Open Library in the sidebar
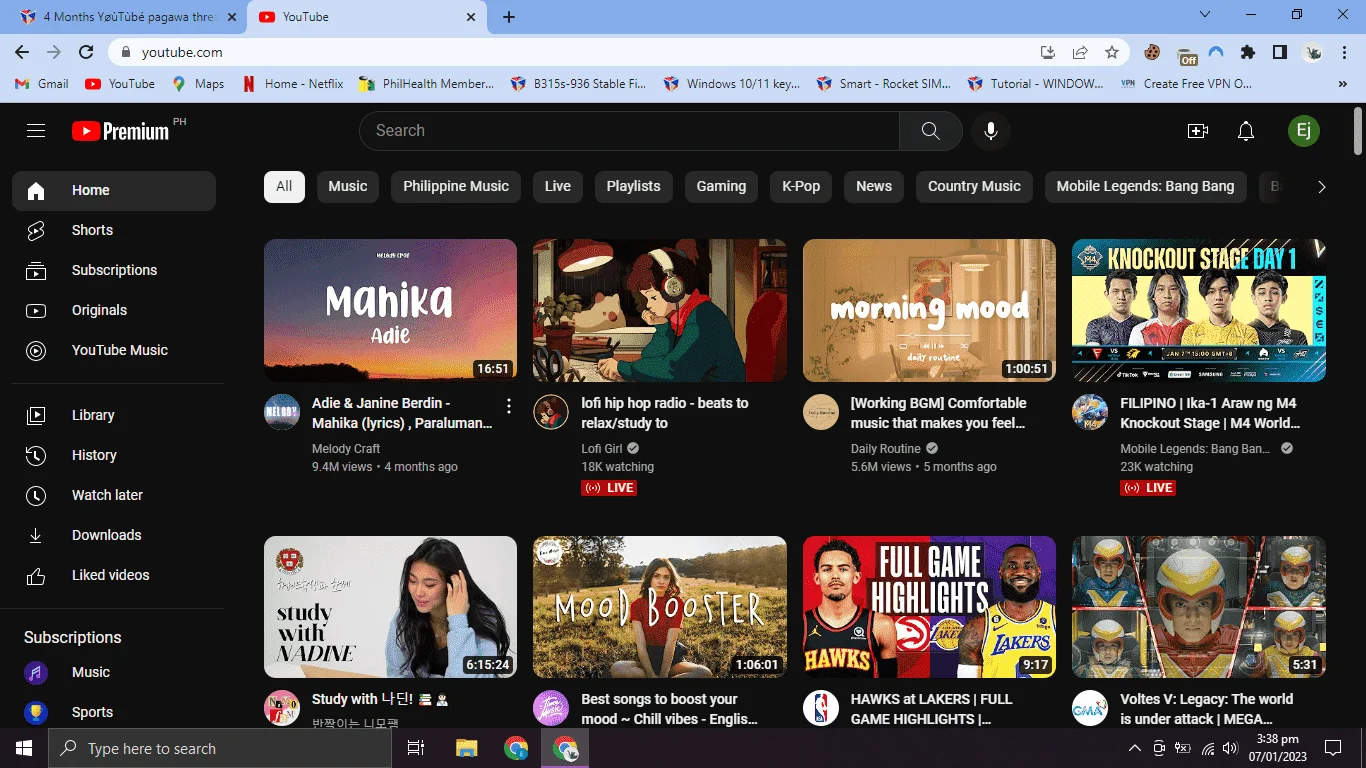The height and width of the screenshot is (768, 1366). coord(114,415)
